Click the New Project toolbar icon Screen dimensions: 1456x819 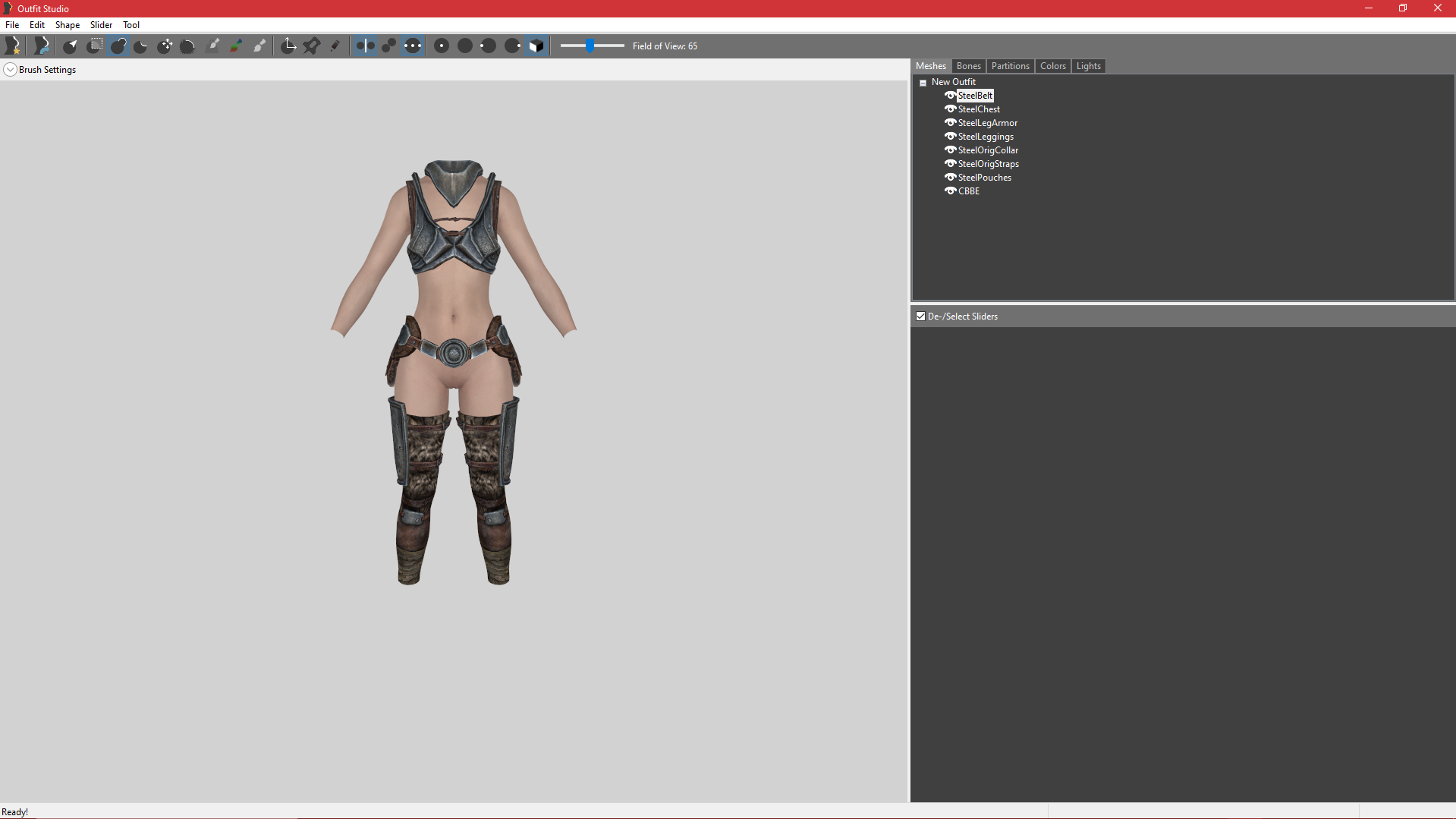pos(13,46)
